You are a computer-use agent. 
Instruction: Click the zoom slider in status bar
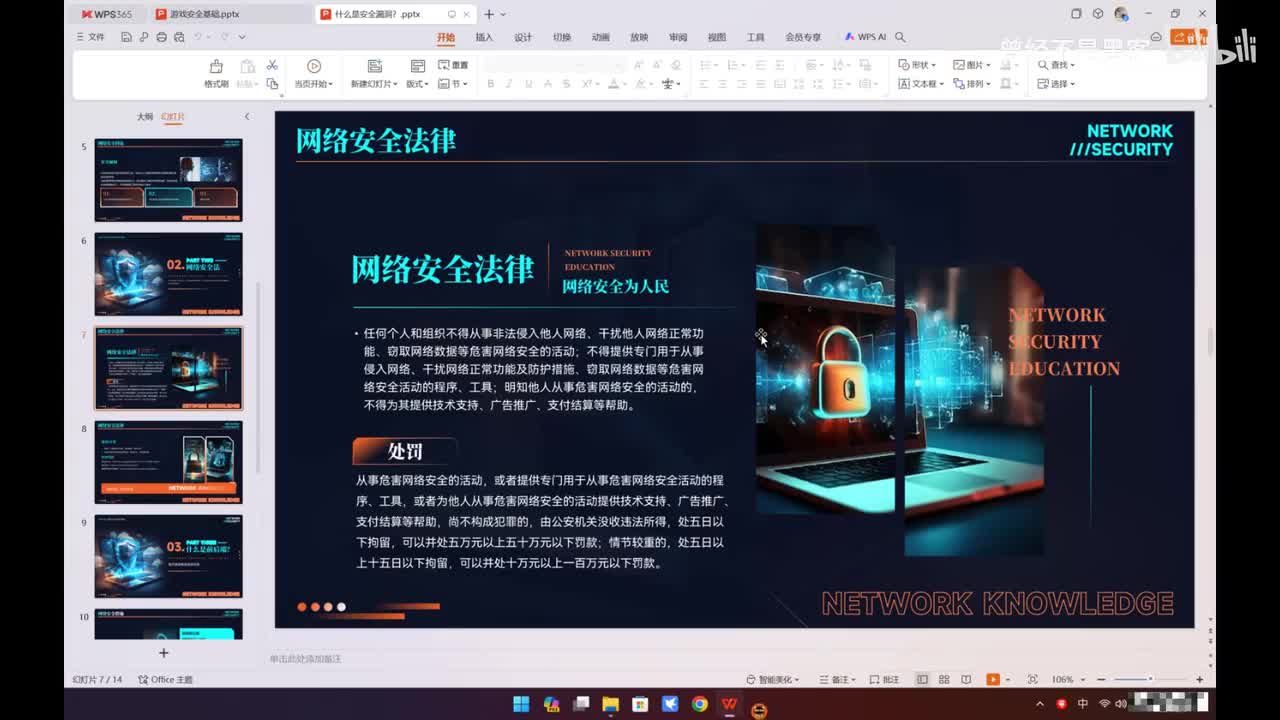(1150, 679)
